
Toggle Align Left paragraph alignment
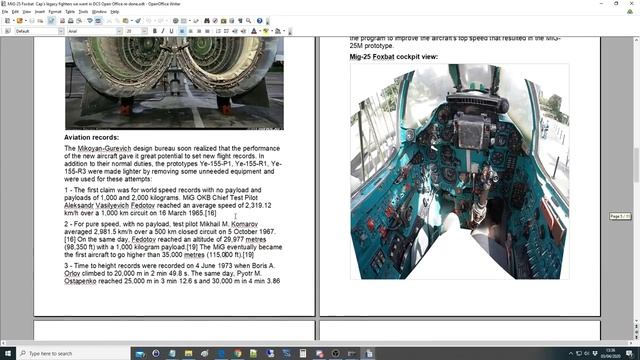pos(182,31)
